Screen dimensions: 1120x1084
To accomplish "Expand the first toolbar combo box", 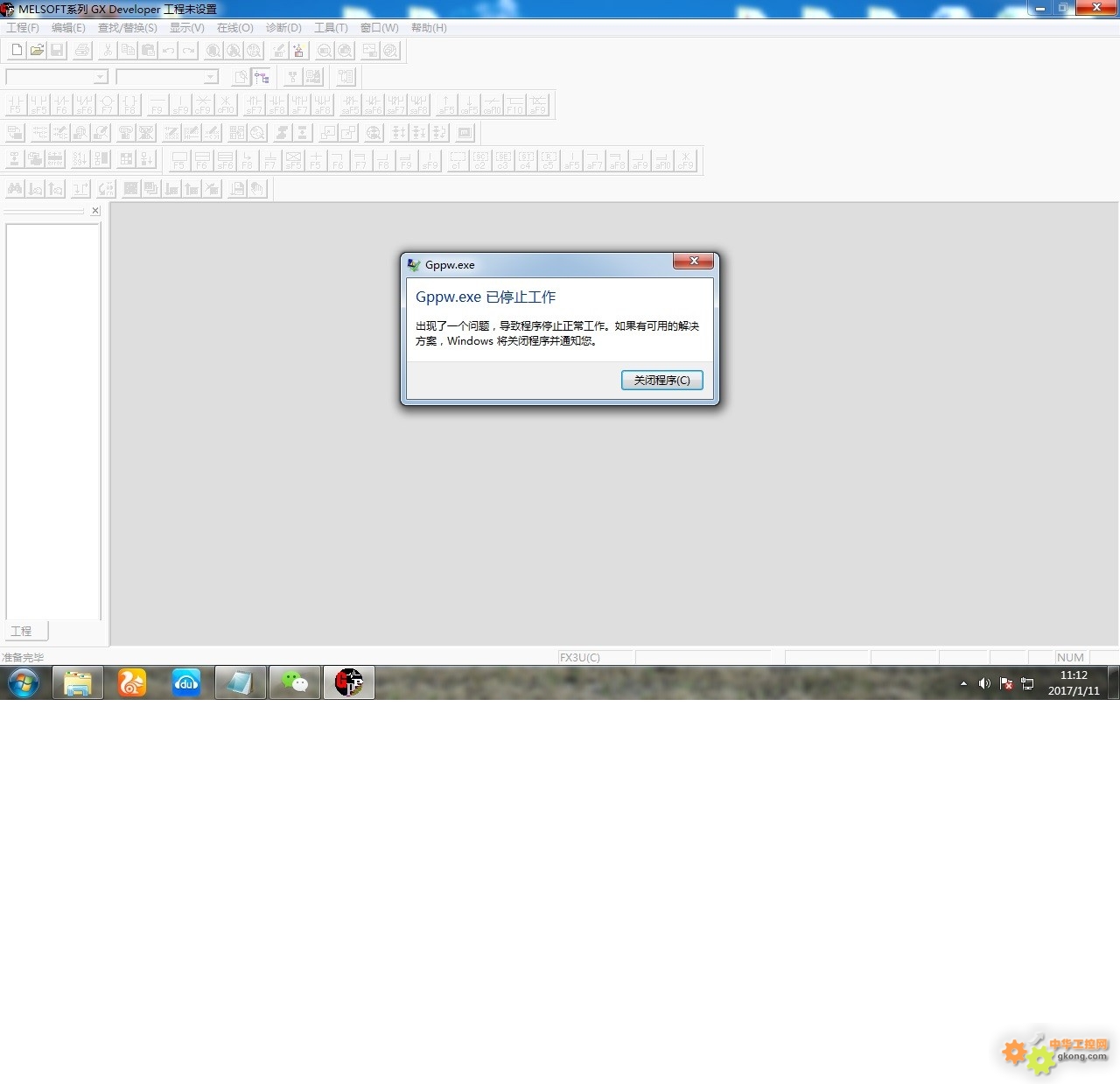I will [x=100, y=78].
